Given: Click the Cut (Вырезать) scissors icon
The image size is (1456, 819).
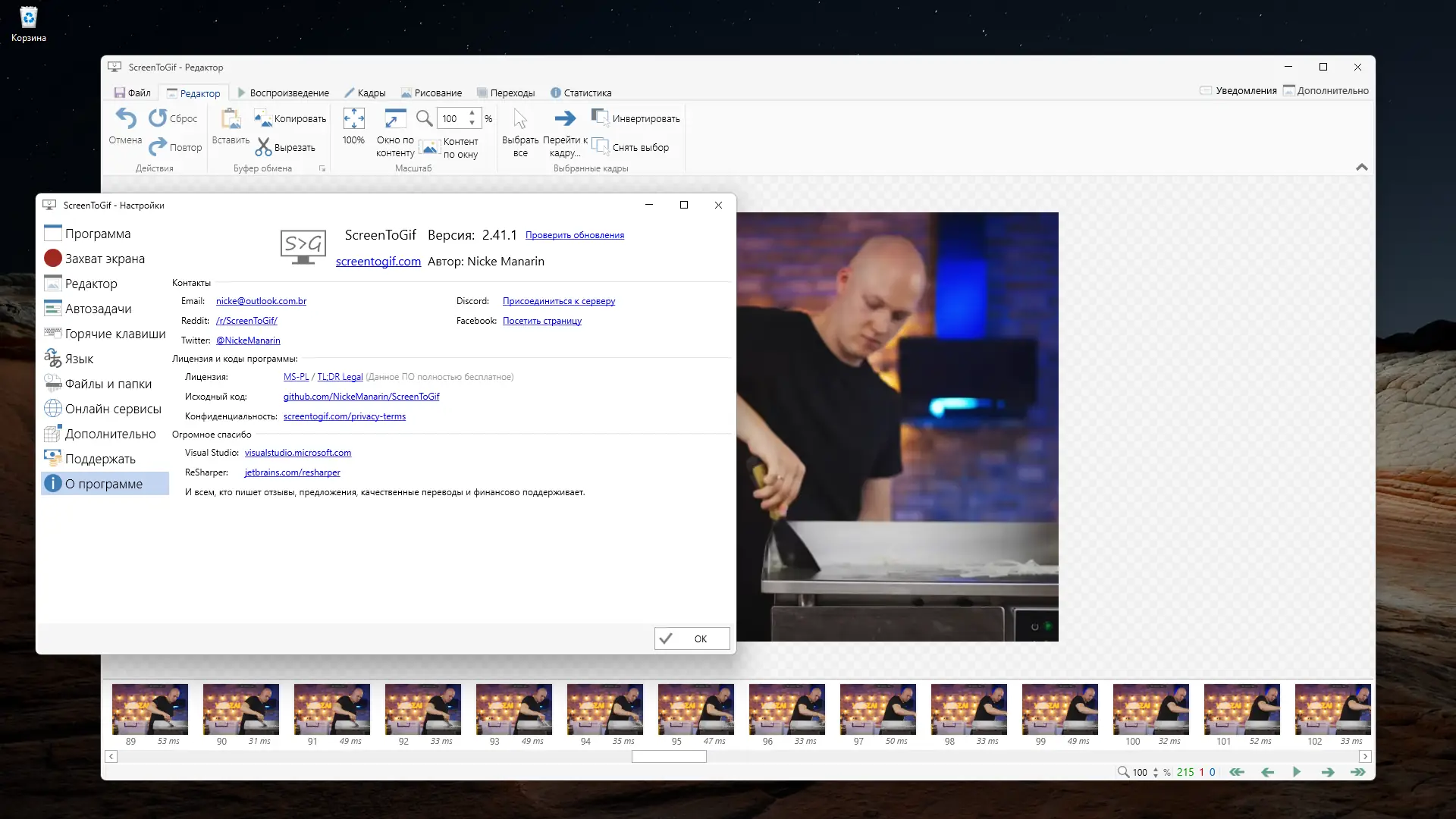Looking at the screenshot, I should (x=263, y=147).
